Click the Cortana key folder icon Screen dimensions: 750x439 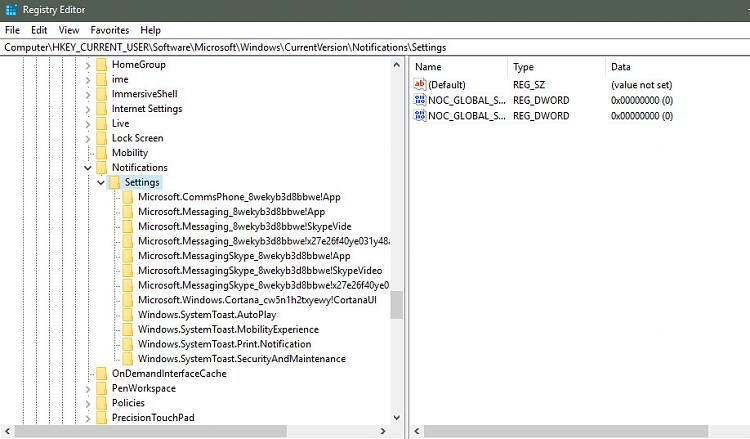(128, 300)
